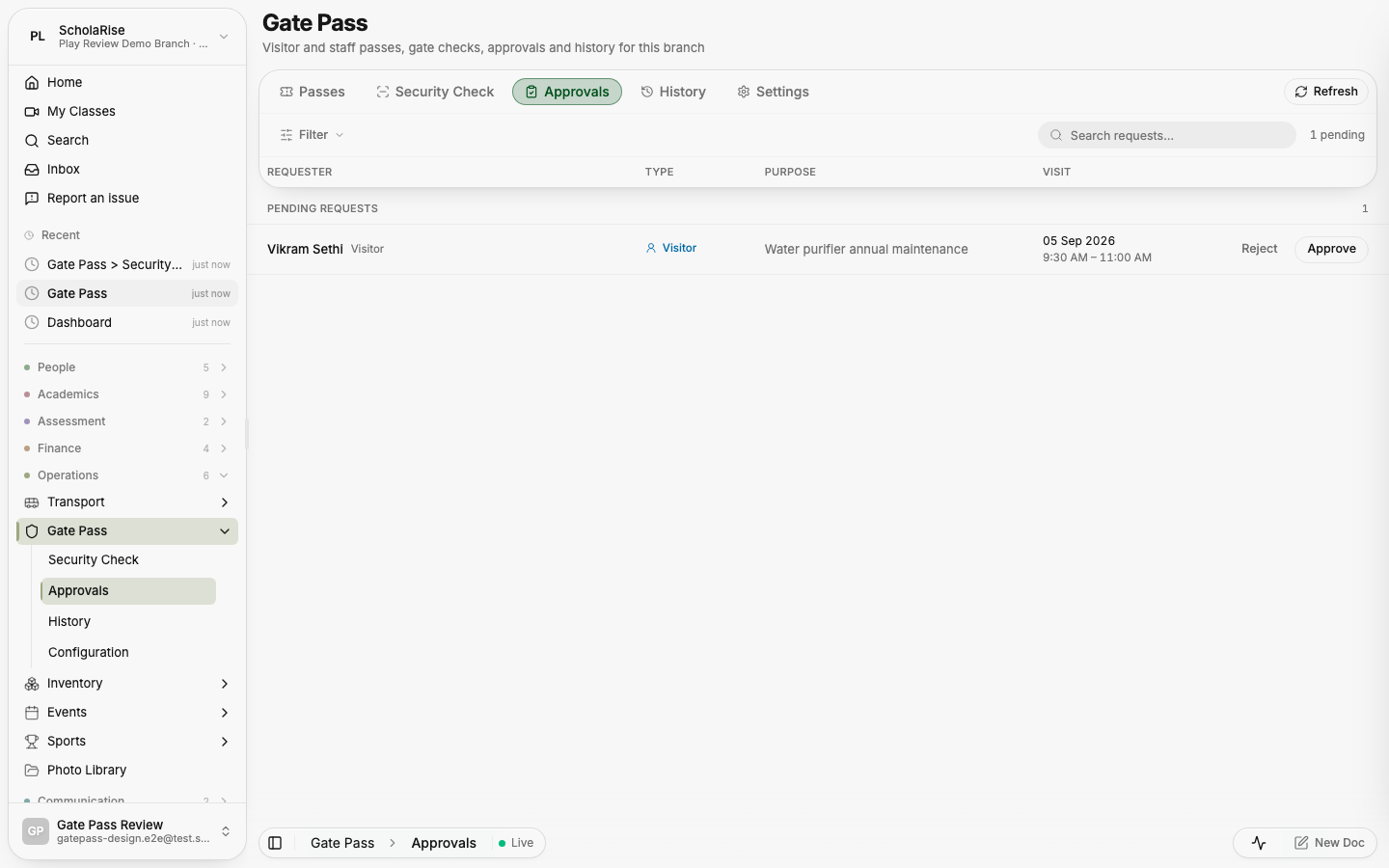
Task: Click the Report an issue icon
Action: point(32,199)
